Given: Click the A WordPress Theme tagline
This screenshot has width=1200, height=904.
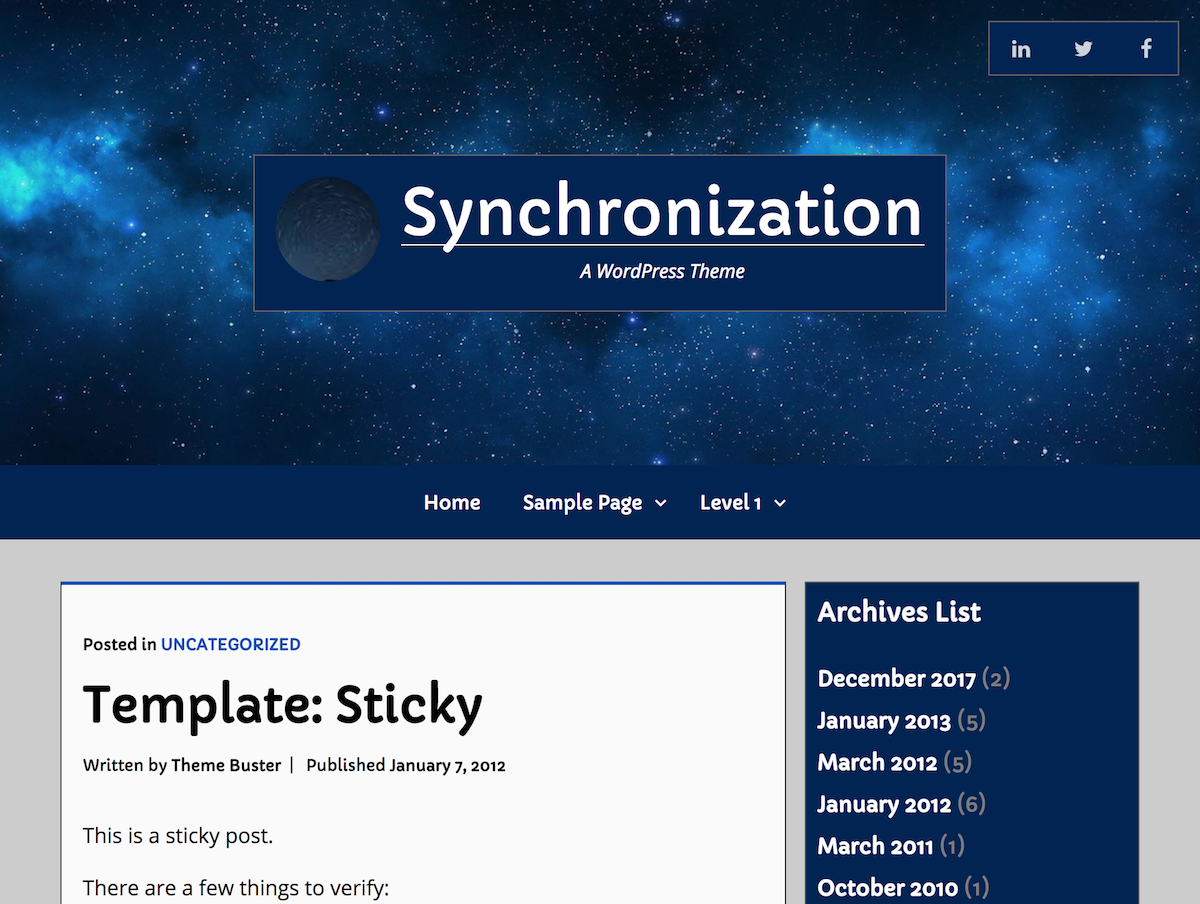Looking at the screenshot, I should tap(662, 270).
